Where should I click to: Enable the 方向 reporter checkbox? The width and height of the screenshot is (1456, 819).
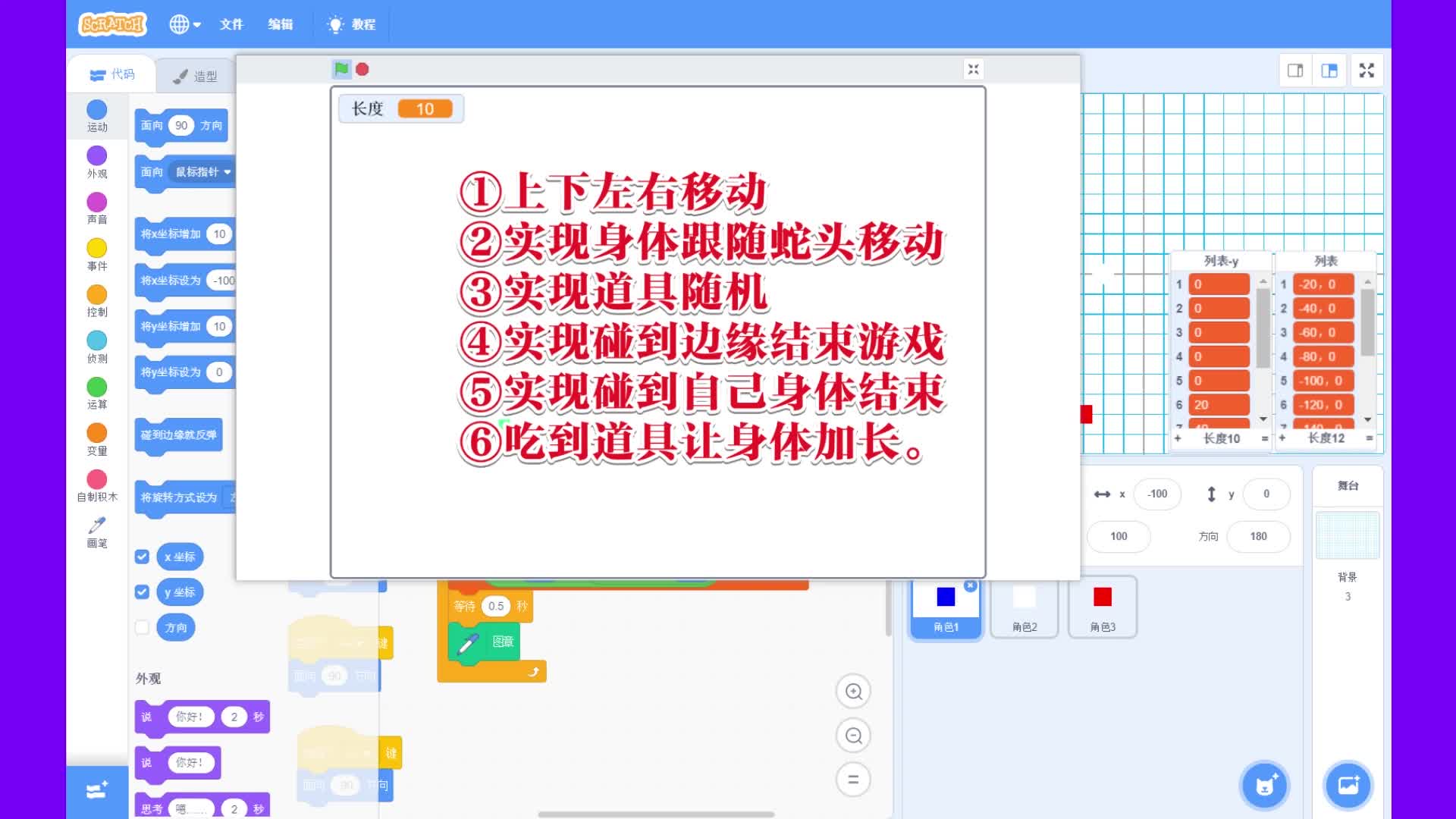pos(142,627)
